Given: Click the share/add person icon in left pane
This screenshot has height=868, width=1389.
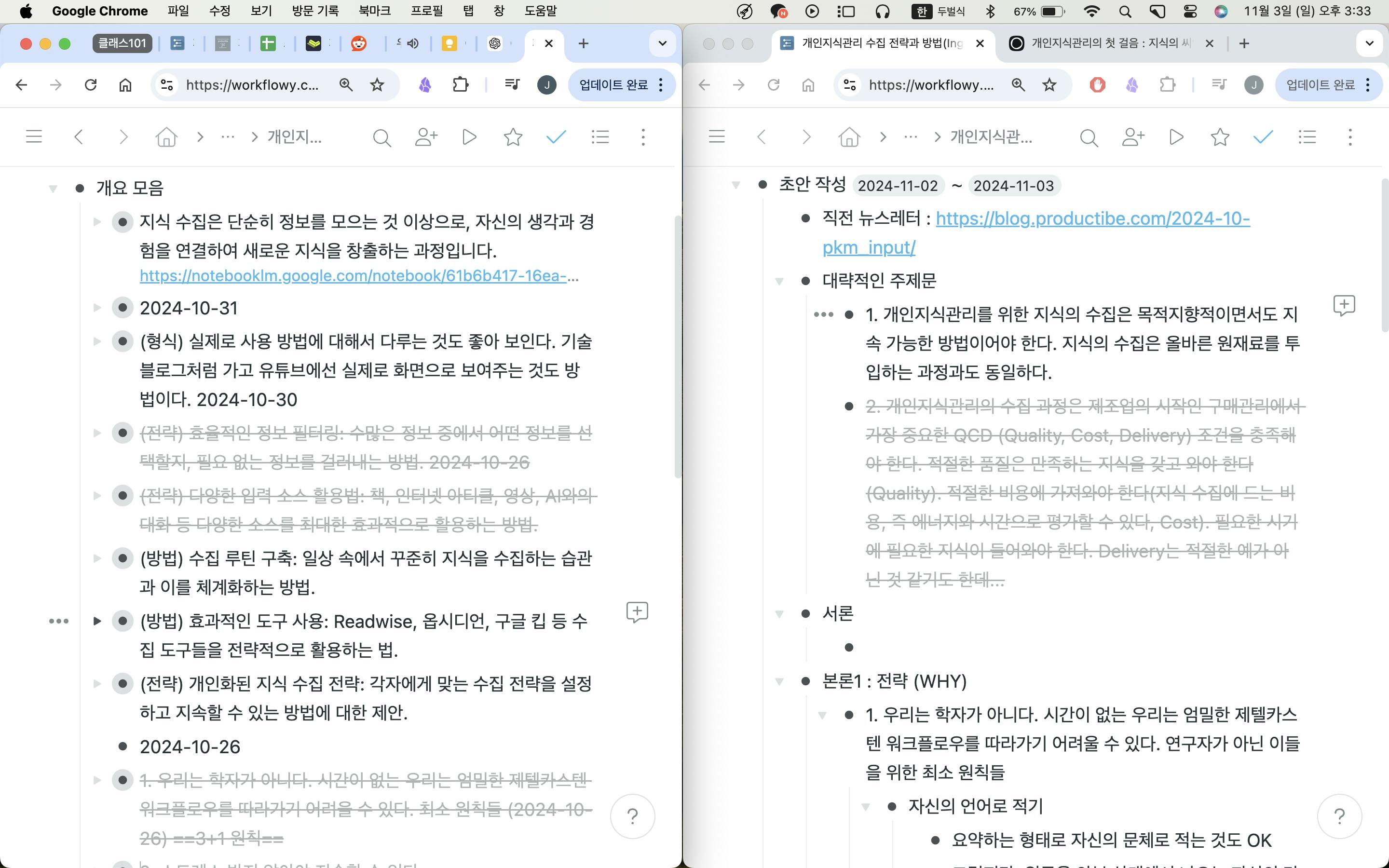Looking at the screenshot, I should tap(426, 137).
